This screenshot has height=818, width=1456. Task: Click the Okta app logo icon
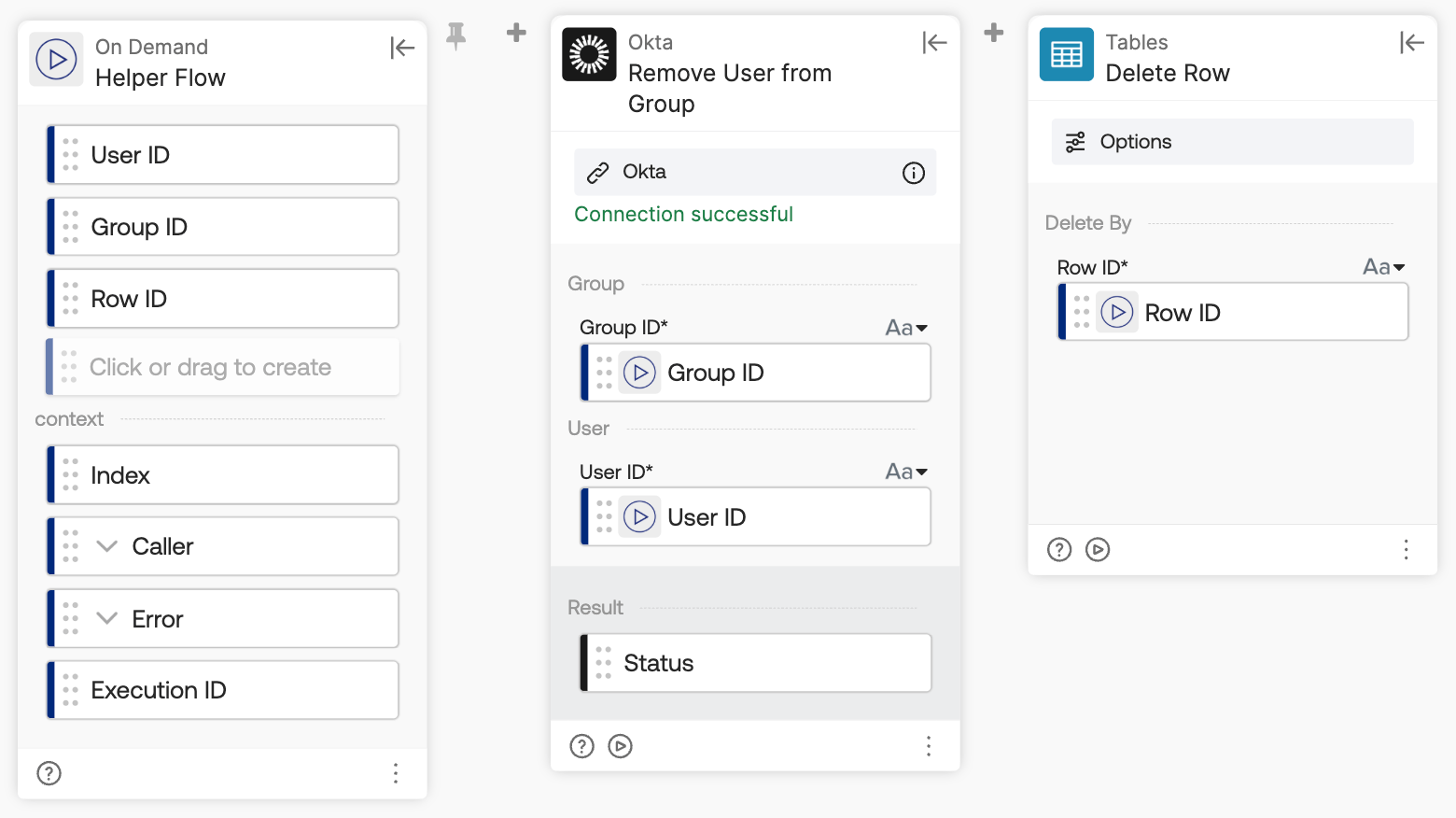click(589, 55)
